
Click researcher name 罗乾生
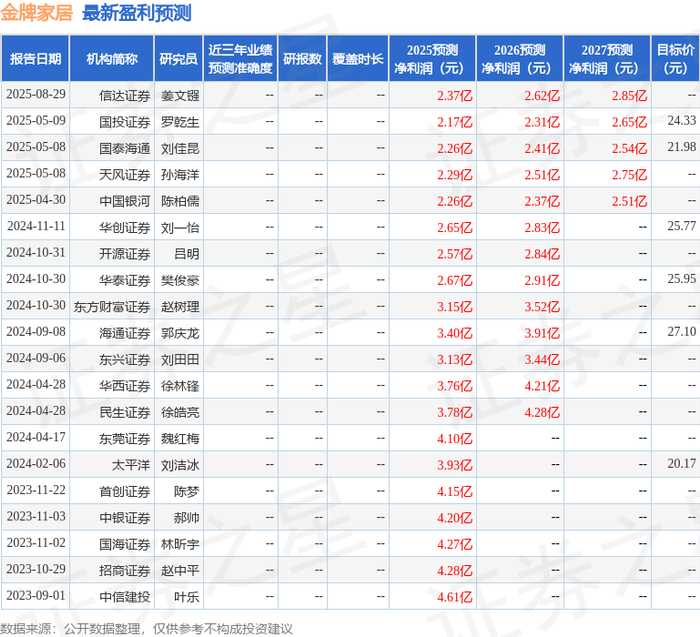click(x=180, y=122)
